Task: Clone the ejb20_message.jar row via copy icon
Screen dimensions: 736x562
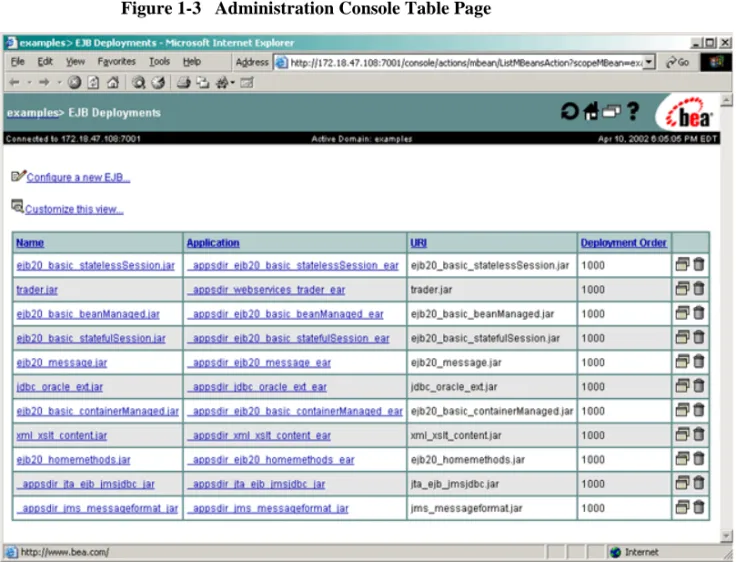Action: (x=682, y=362)
